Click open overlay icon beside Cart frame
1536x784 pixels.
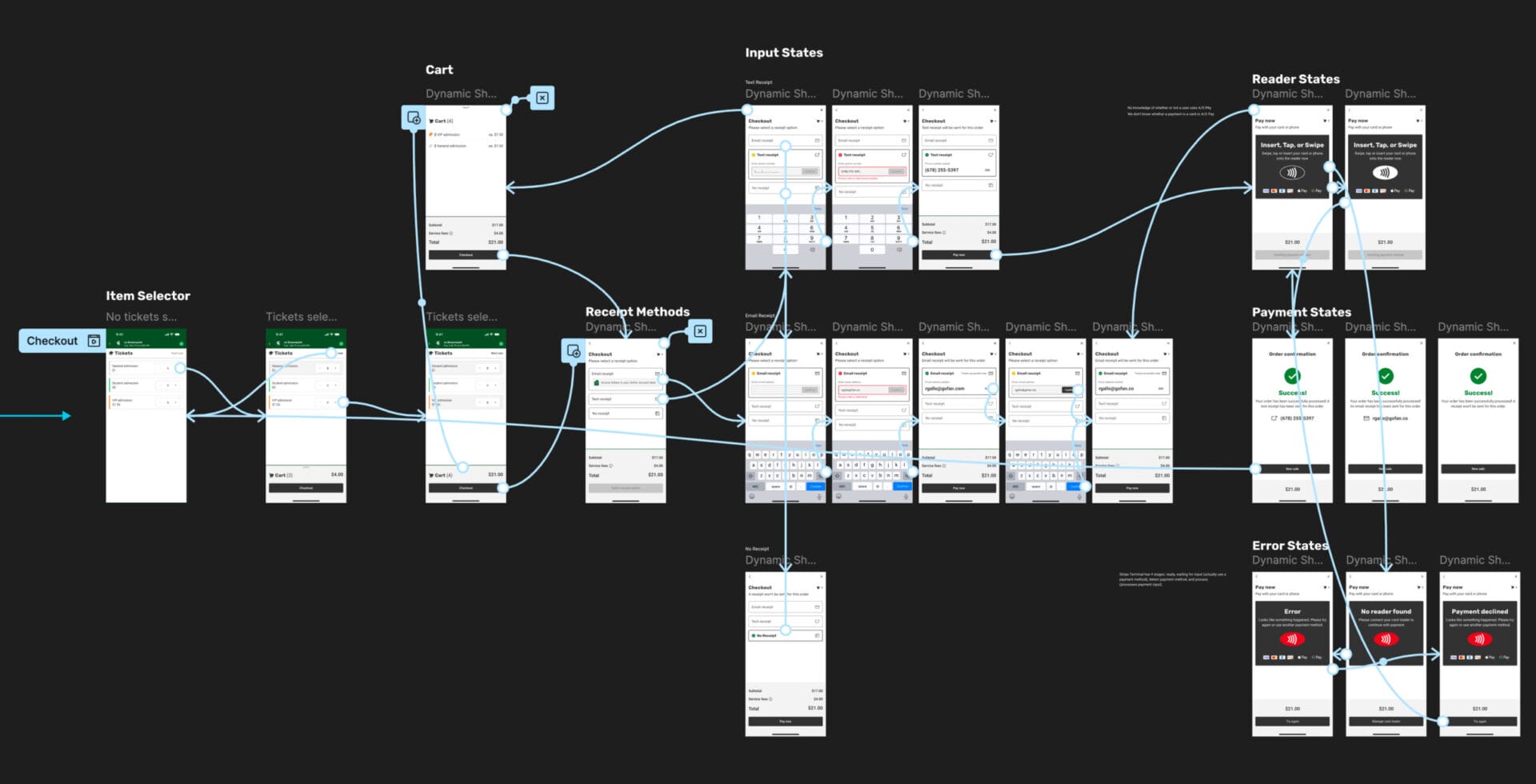pyautogui.click(x=414, y=118)
